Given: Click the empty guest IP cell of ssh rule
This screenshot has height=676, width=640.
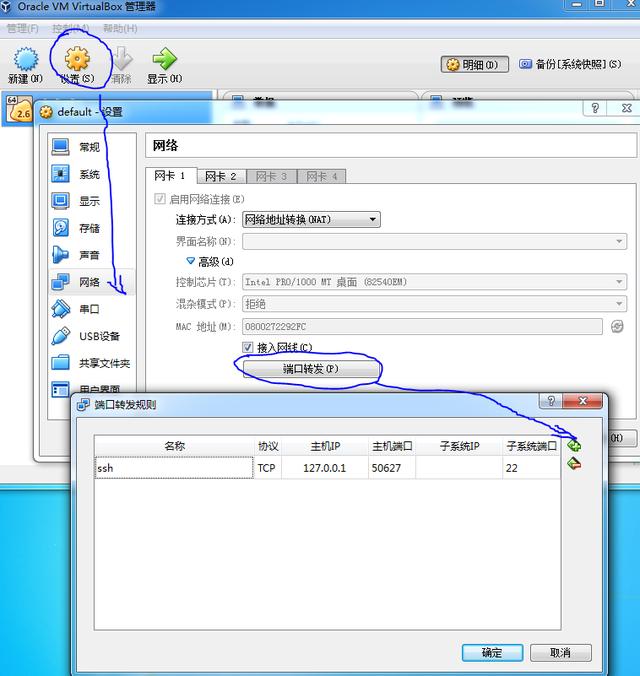Looking at the screenshot, I should (459, 468).
